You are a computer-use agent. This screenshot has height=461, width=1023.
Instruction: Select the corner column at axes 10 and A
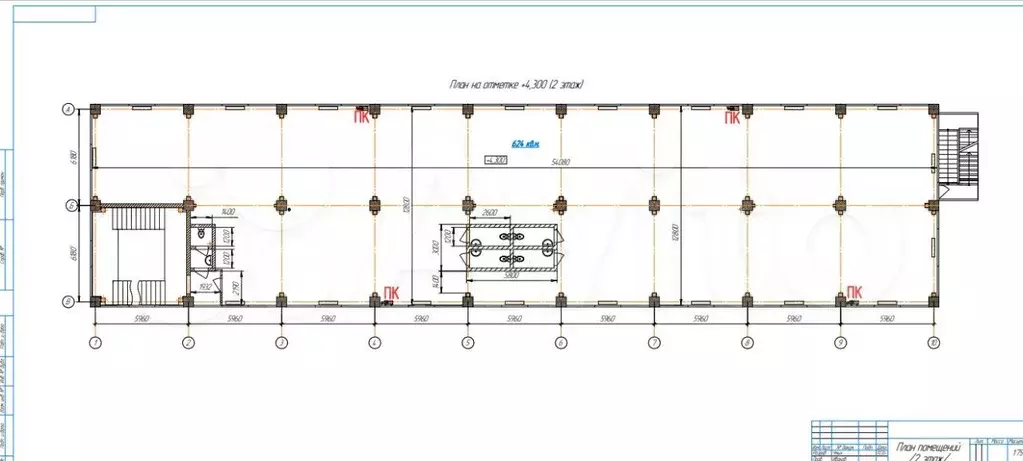934,110
